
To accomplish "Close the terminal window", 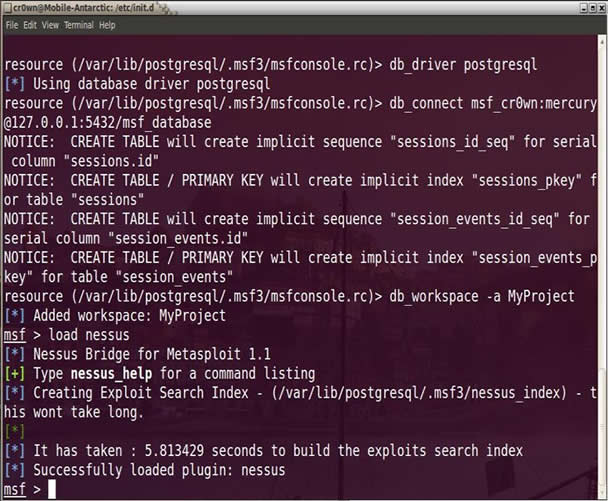I will point(601,8).
